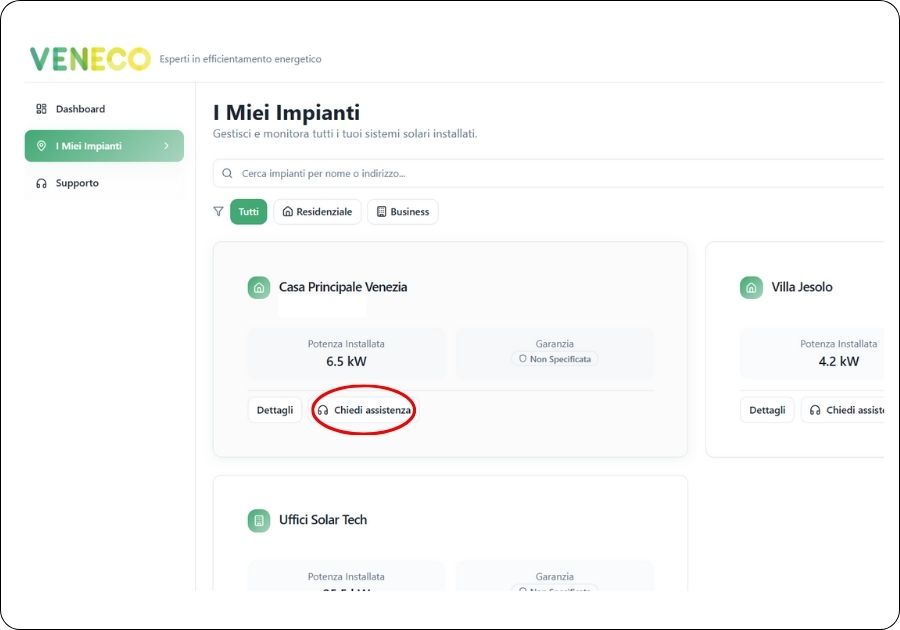Screen dimensions: 900x630
Task: Request assistance for Casa Principale Venezia
Action: tap(364, 410)
